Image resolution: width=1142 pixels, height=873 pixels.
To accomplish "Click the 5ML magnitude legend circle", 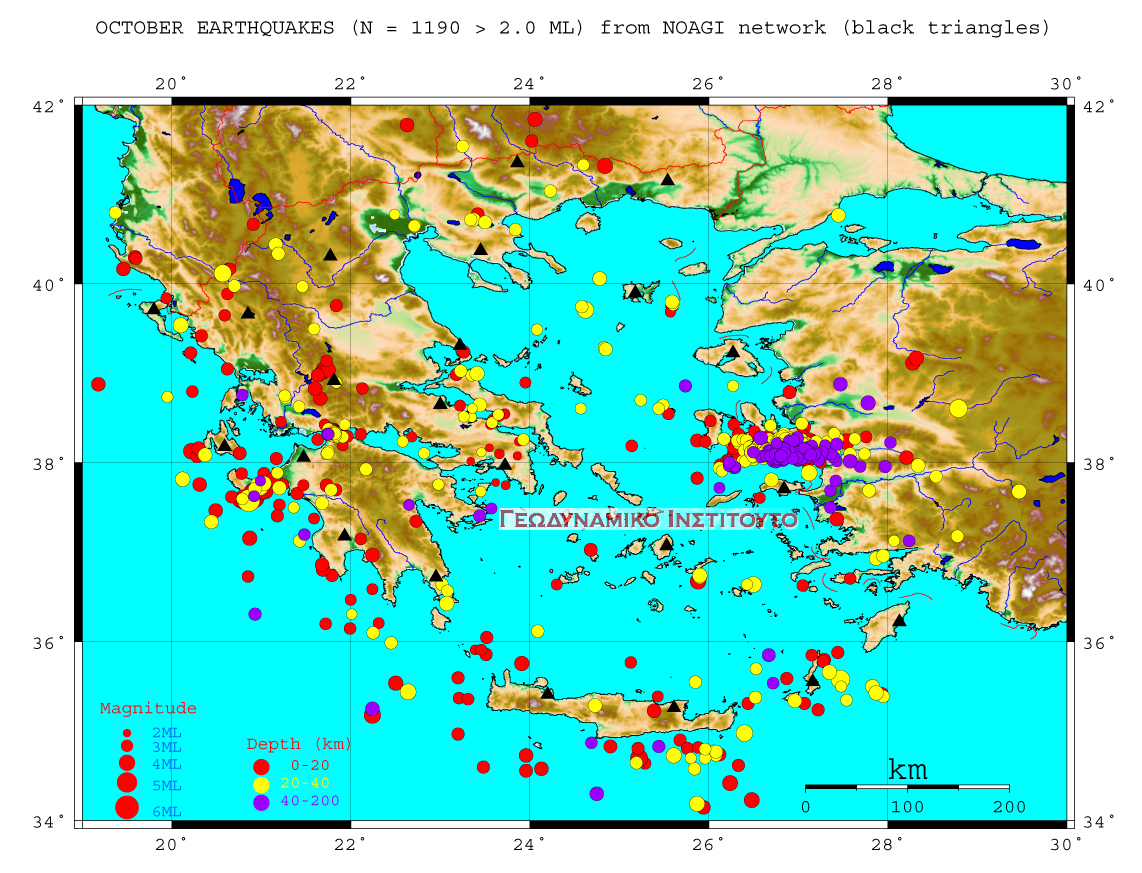I will 127,783.
